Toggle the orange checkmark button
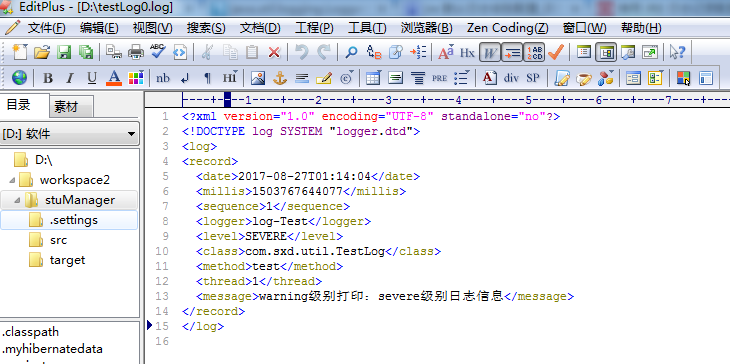This screenshot has height=364, width=730. (x=556, y=52)
